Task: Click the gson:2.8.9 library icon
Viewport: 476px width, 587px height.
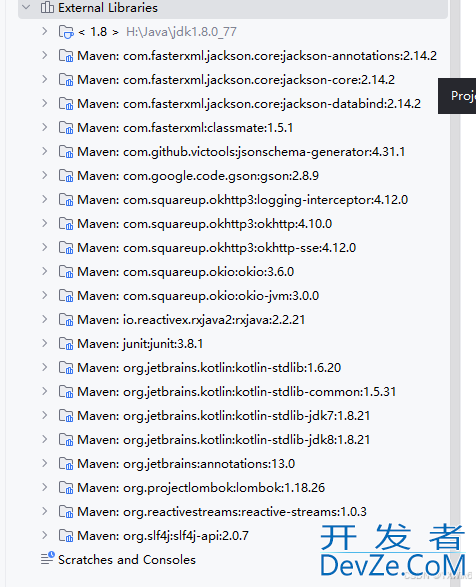Action: (x=66, y=176)
